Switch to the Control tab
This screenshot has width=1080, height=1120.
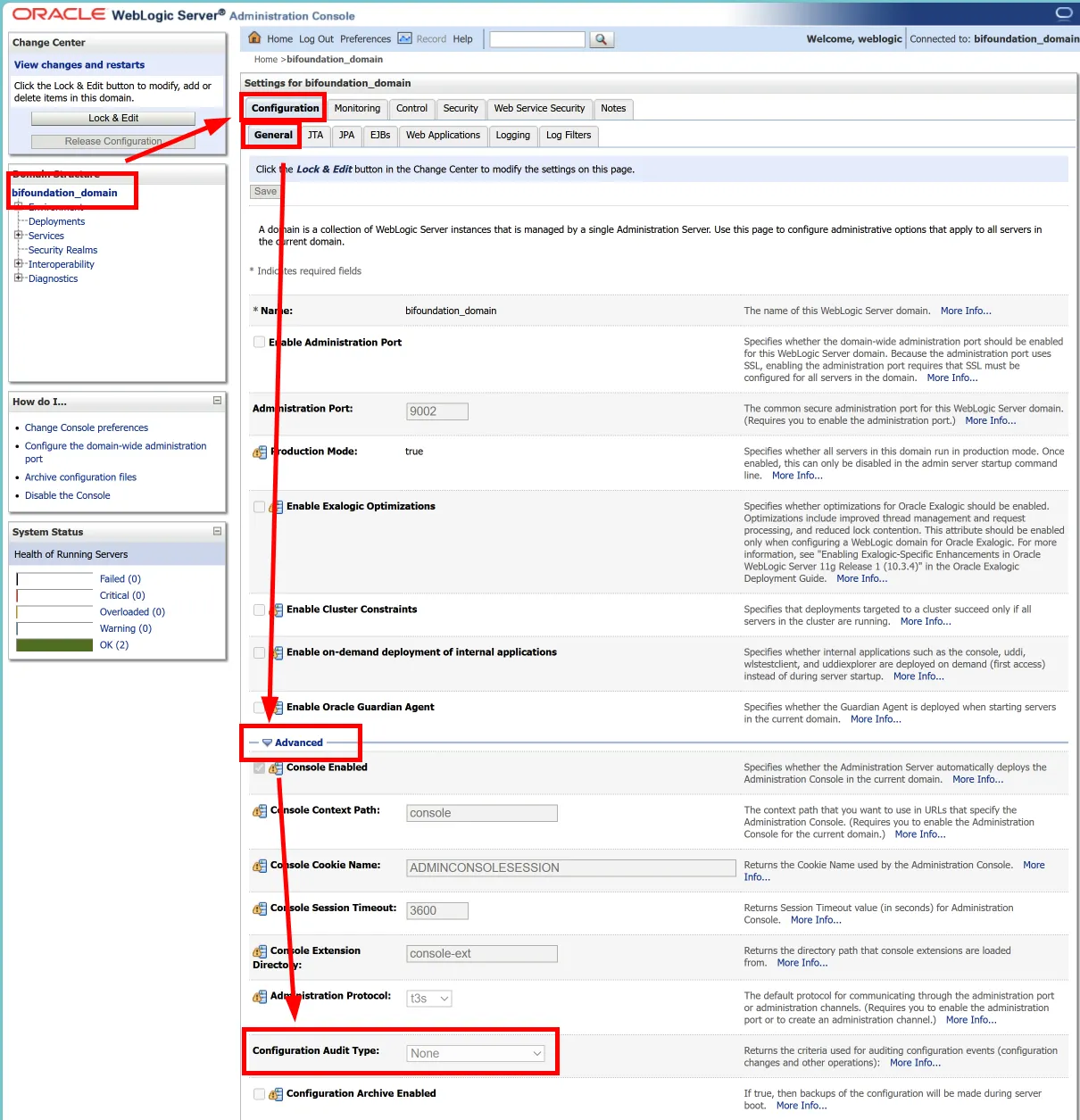pyautogui.click(x=411, y=109)
